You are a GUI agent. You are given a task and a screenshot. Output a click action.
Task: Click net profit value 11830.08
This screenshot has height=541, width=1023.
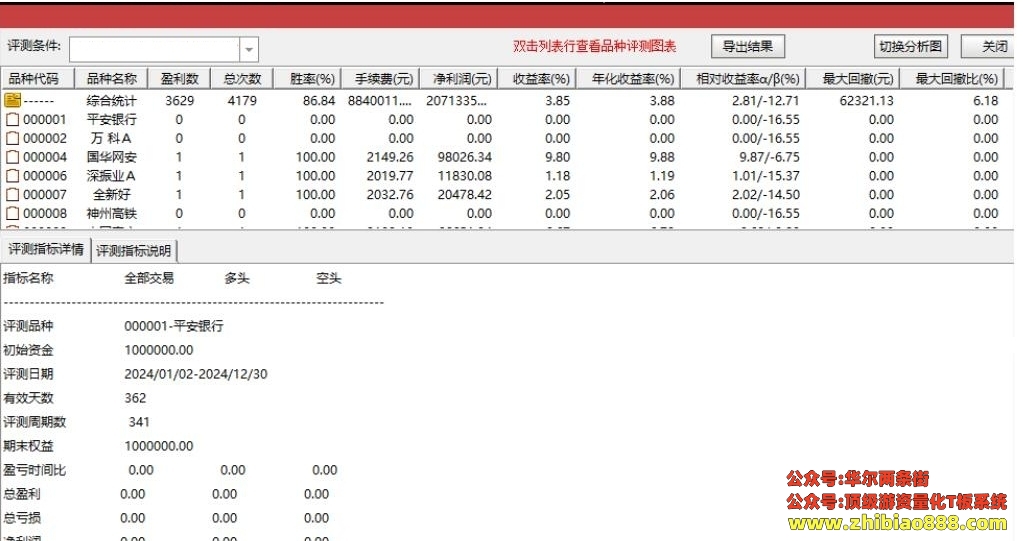pyautogui.click(x=465, y=176)
